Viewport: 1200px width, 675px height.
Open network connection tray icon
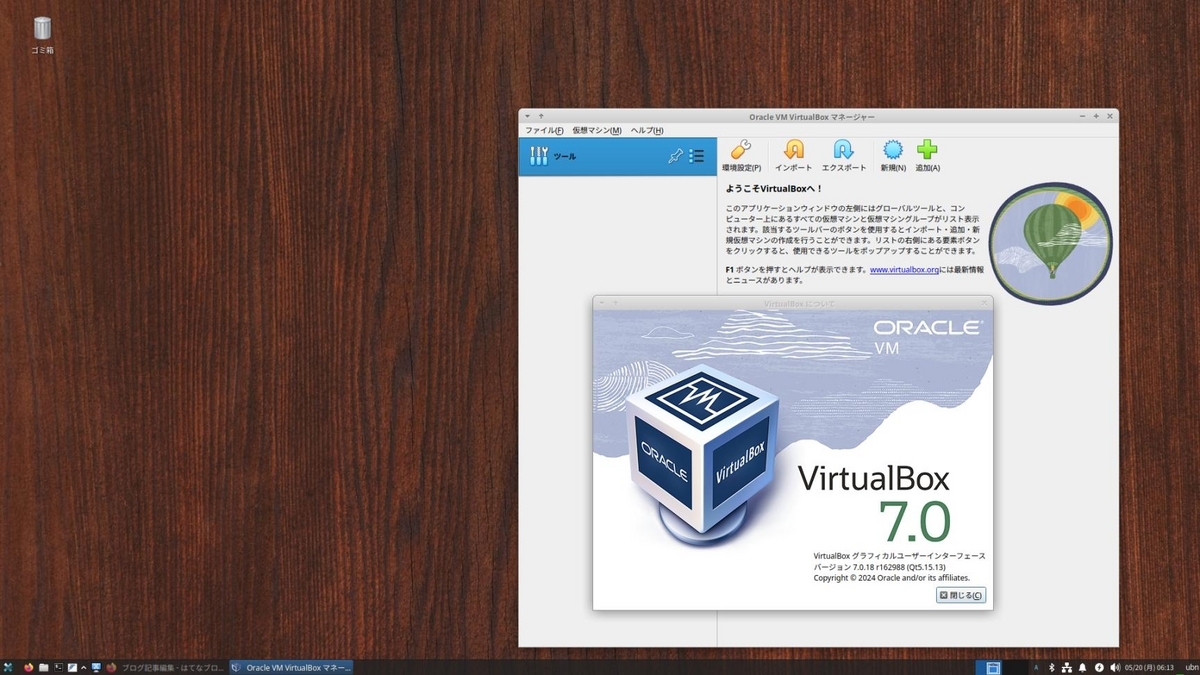[1067, 667]
